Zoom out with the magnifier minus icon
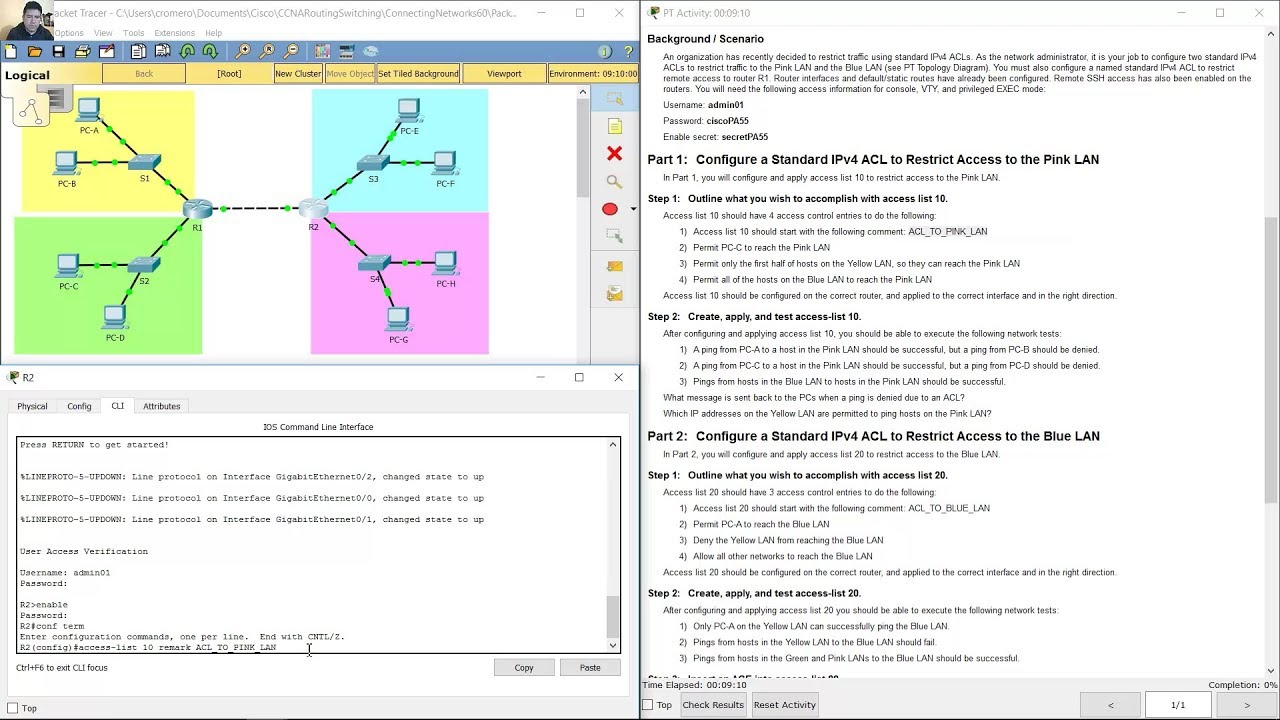 point(291,51)
